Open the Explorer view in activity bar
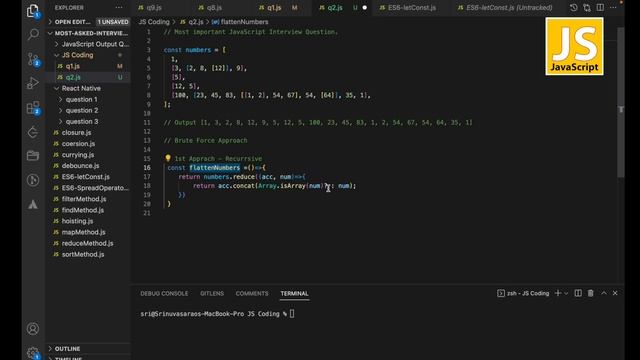Image resolution: width=640 pixels, height=360 pixels. click(x=33, y=11)
